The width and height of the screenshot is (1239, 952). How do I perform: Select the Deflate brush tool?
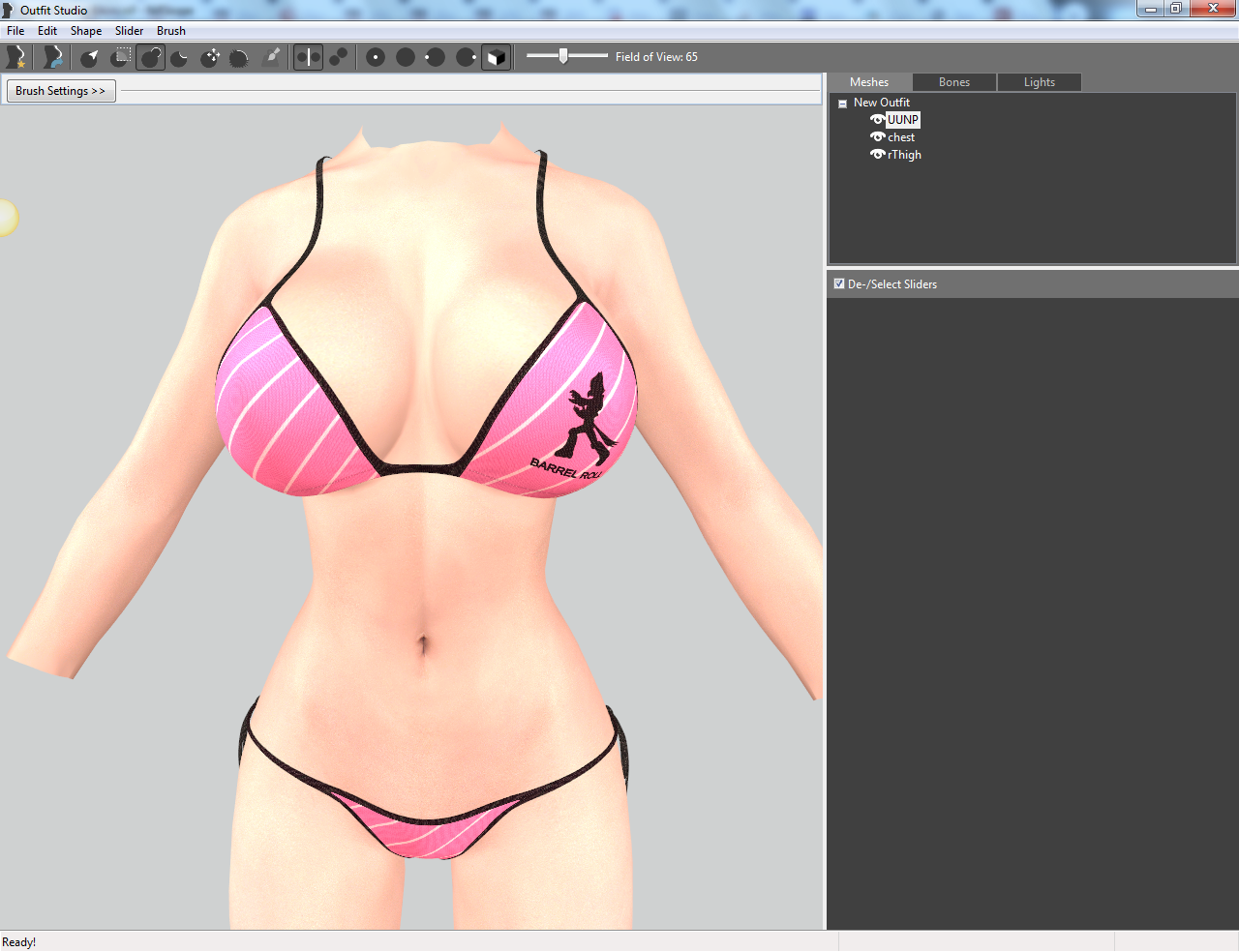click(x=180, y=57)
